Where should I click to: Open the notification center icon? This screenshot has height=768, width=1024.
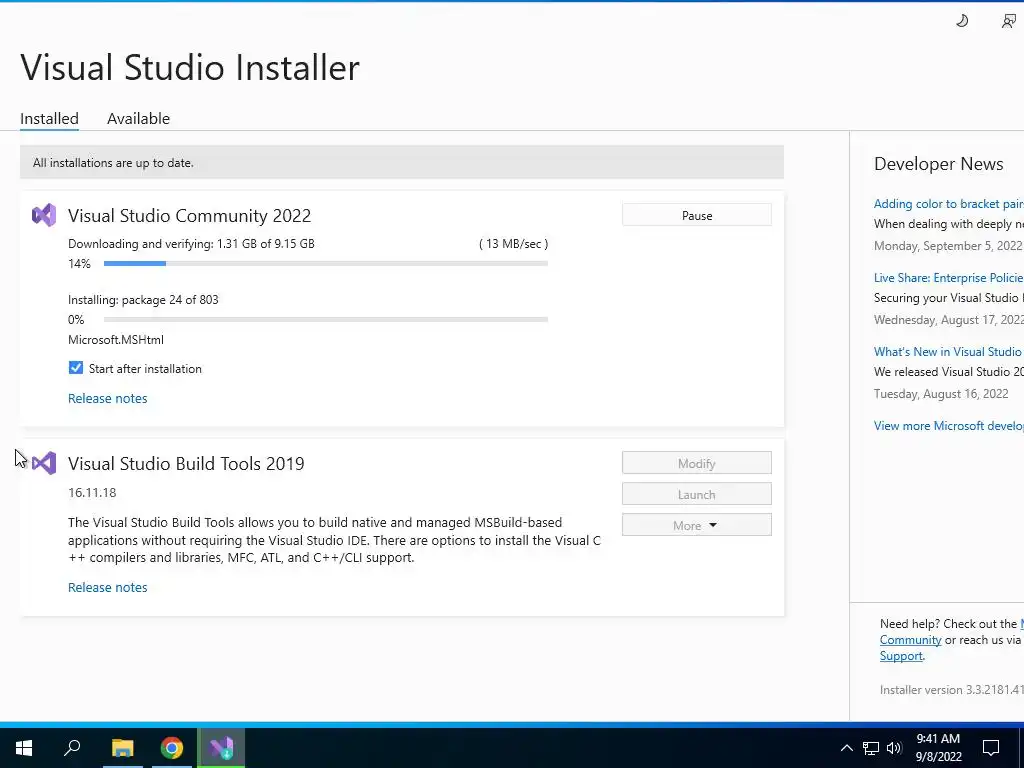[x=991, y=748]
